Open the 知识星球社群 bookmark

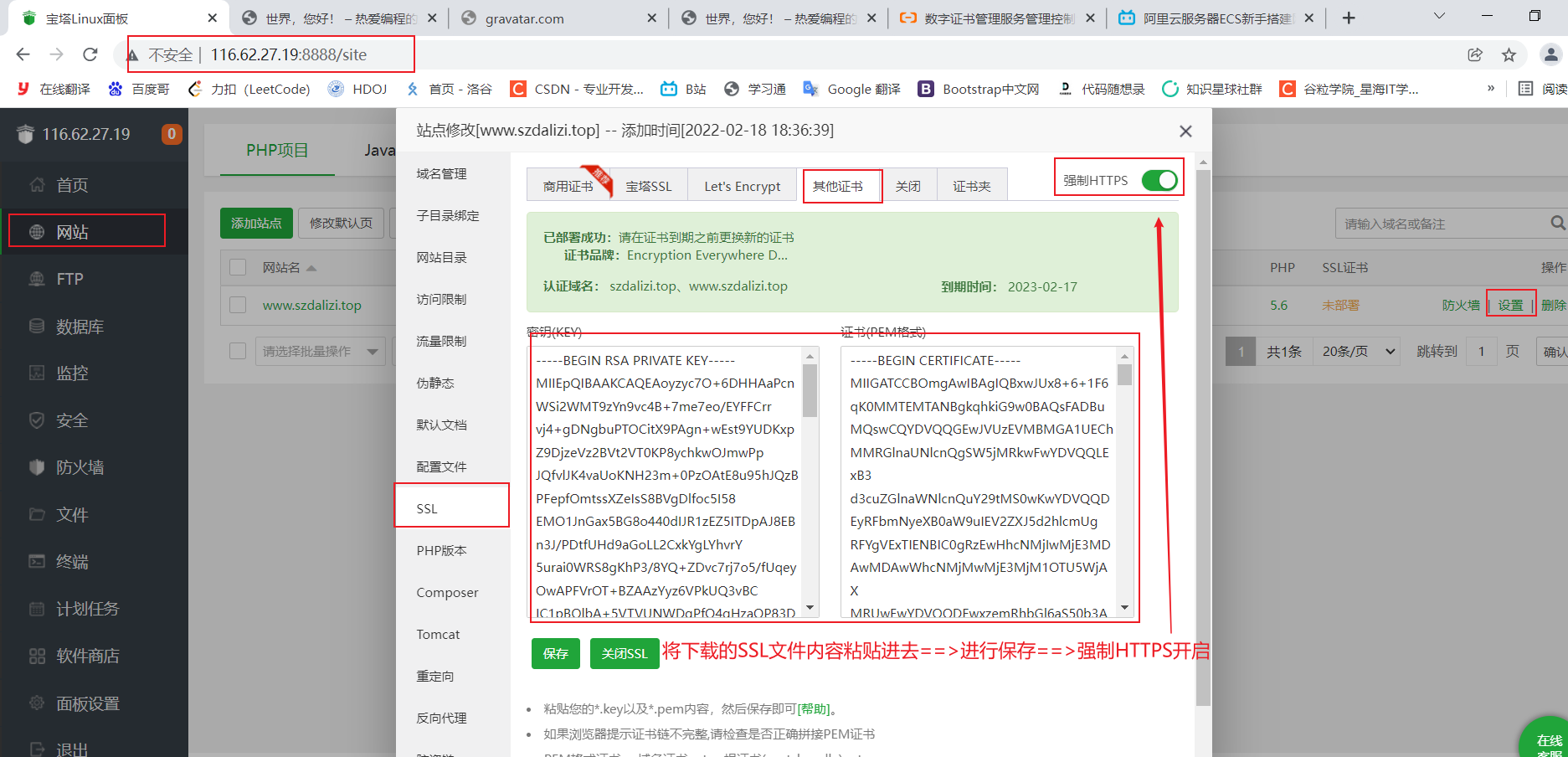pos(1212,89)
